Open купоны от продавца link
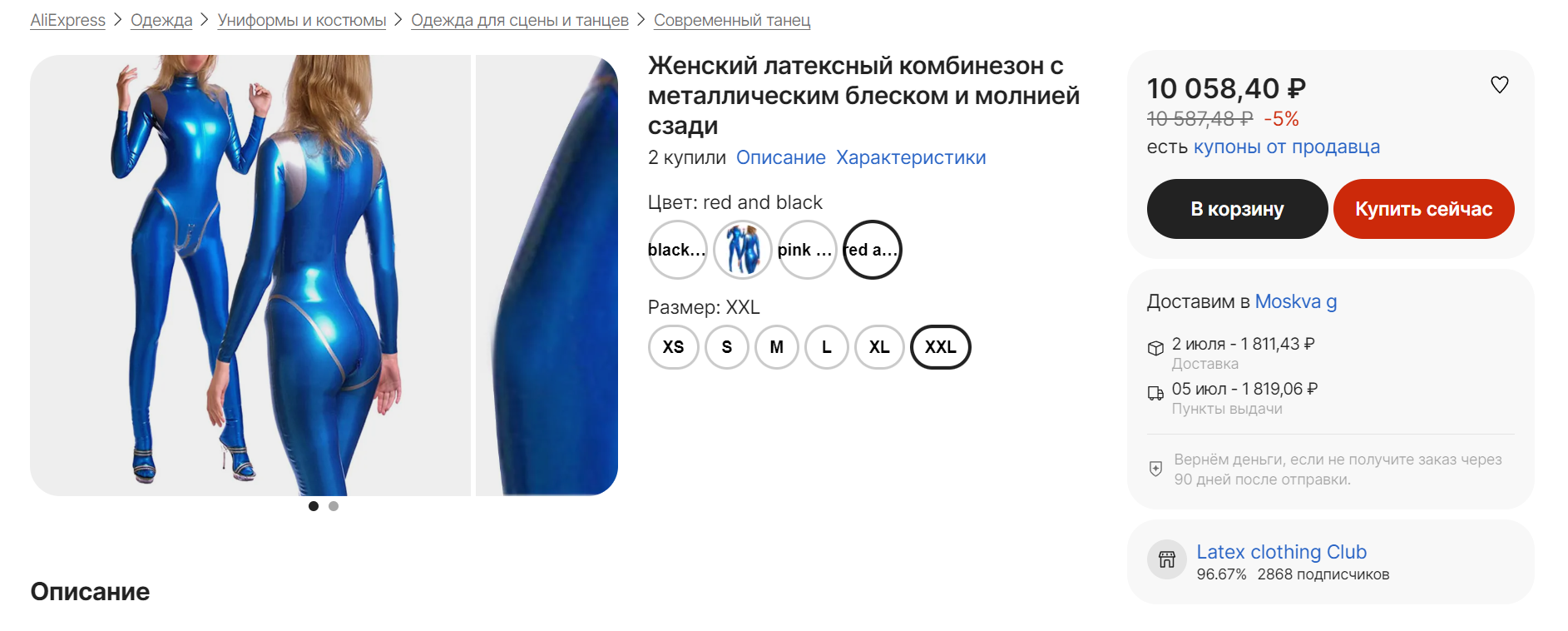The image size is (1568, 631). click(1286, 147)
